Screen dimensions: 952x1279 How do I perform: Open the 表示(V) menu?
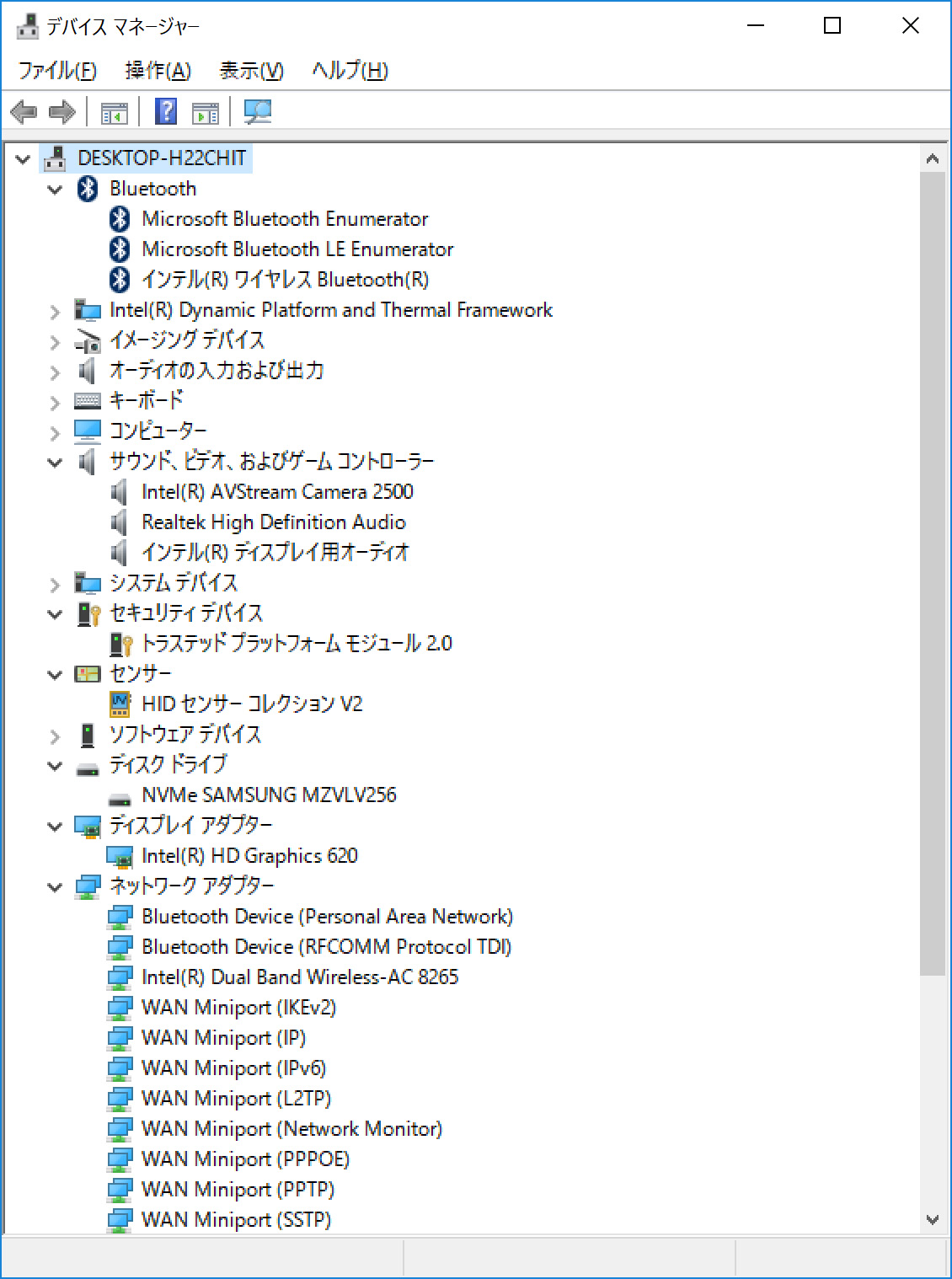[x=251, y=71]
